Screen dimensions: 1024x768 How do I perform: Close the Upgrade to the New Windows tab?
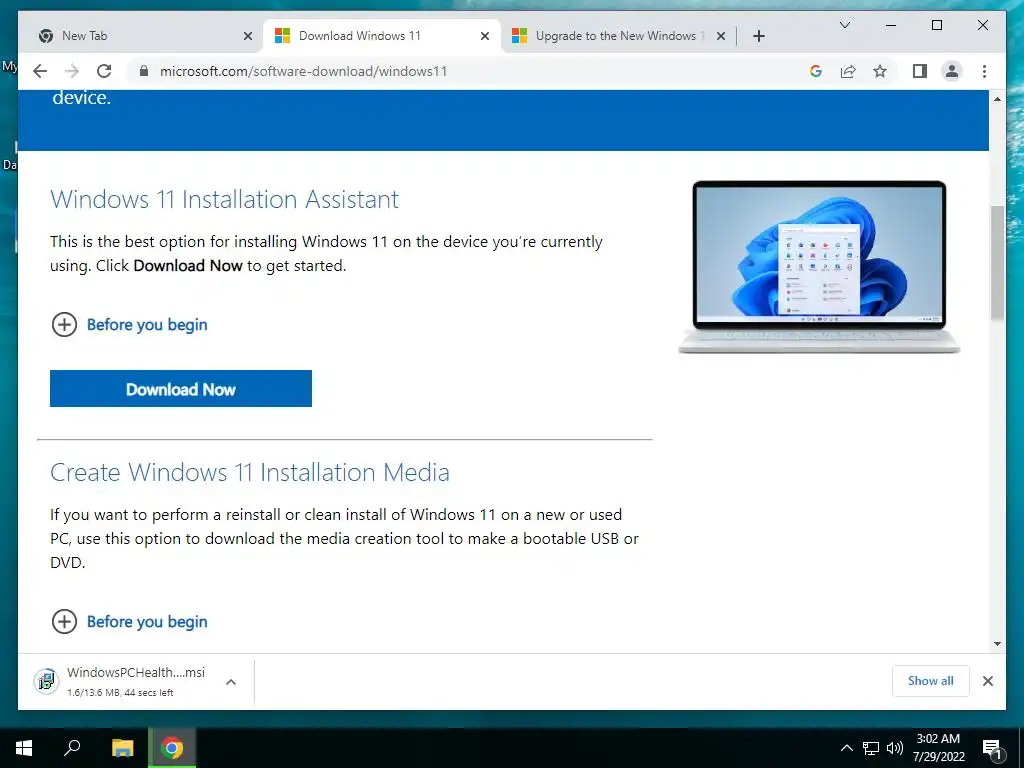[x=721, y=36]
